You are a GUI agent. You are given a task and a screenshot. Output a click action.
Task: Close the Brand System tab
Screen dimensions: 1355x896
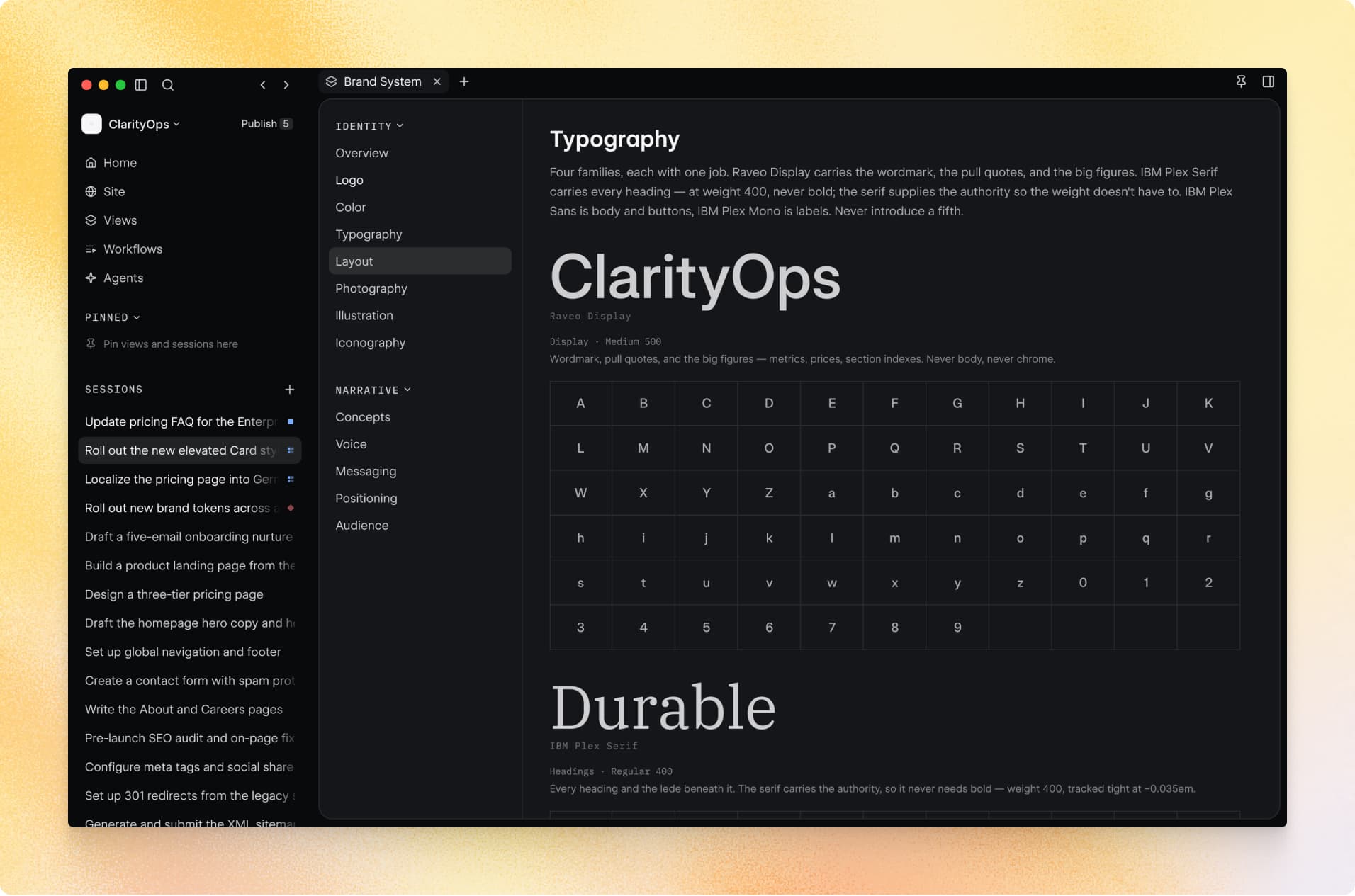437,81
